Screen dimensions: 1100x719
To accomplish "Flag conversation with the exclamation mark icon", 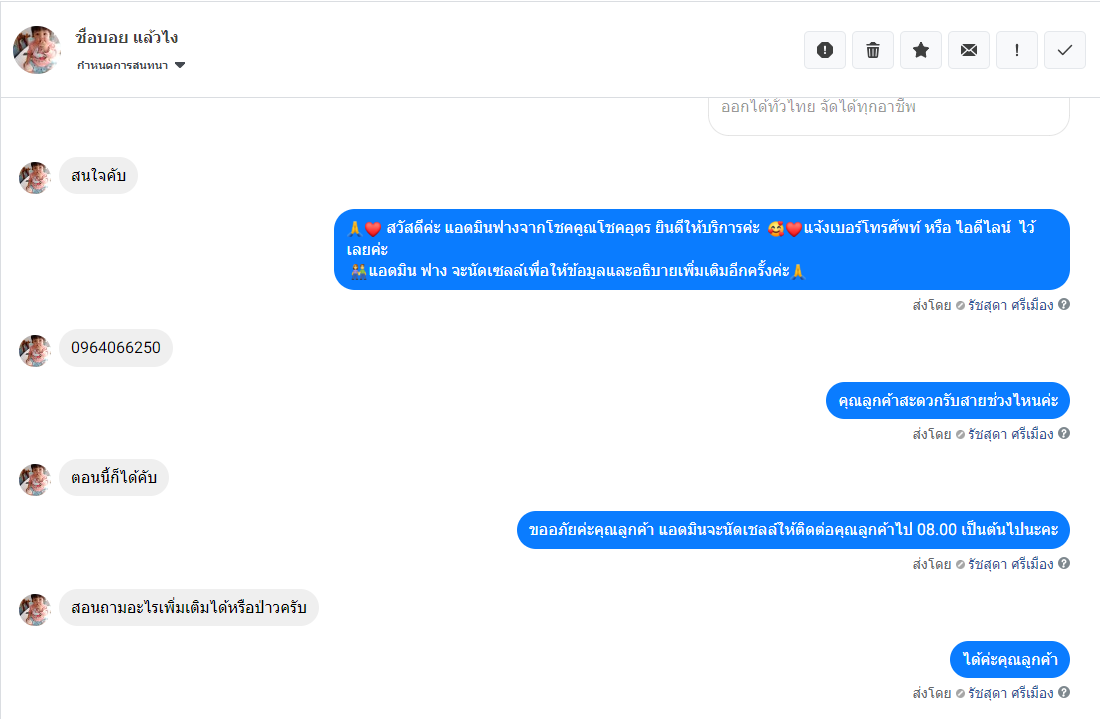I will [1017, 50].
